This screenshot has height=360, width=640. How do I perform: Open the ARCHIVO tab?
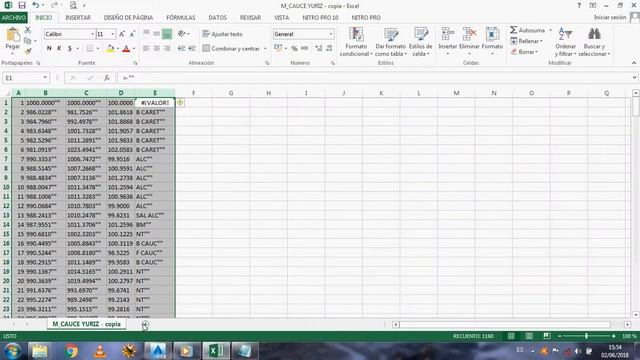pyautogui.click(x=13, y=18)
